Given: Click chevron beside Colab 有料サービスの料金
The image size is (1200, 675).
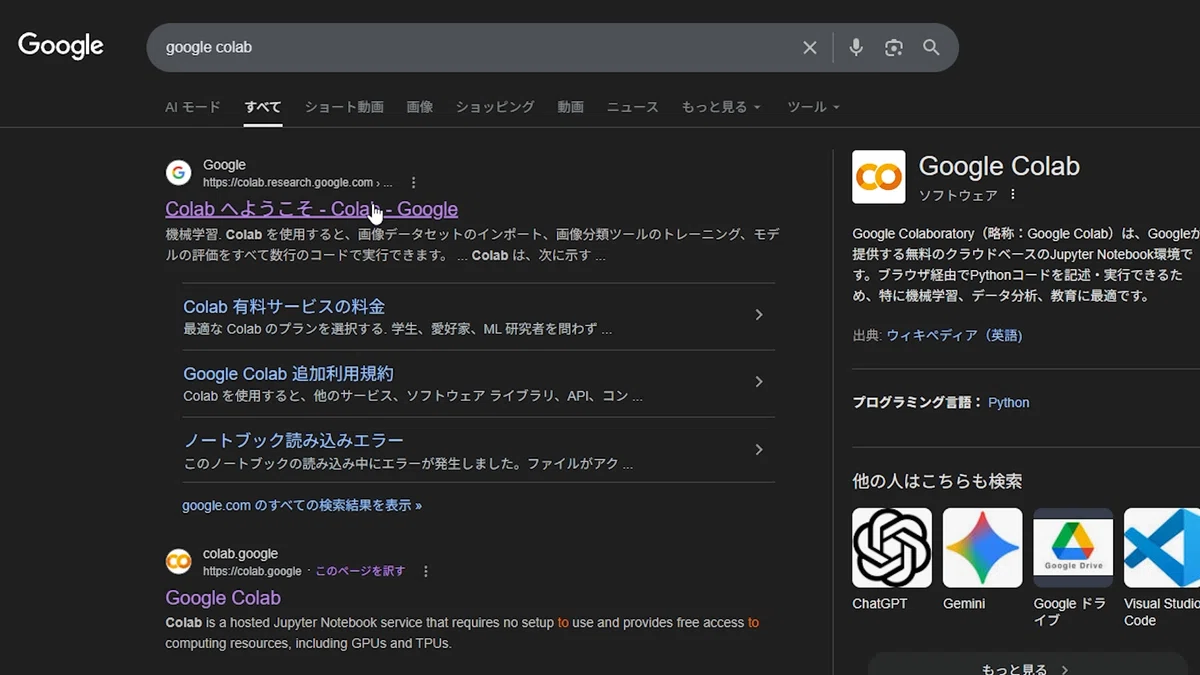Looking at the screenshot, I should point(759,315).
